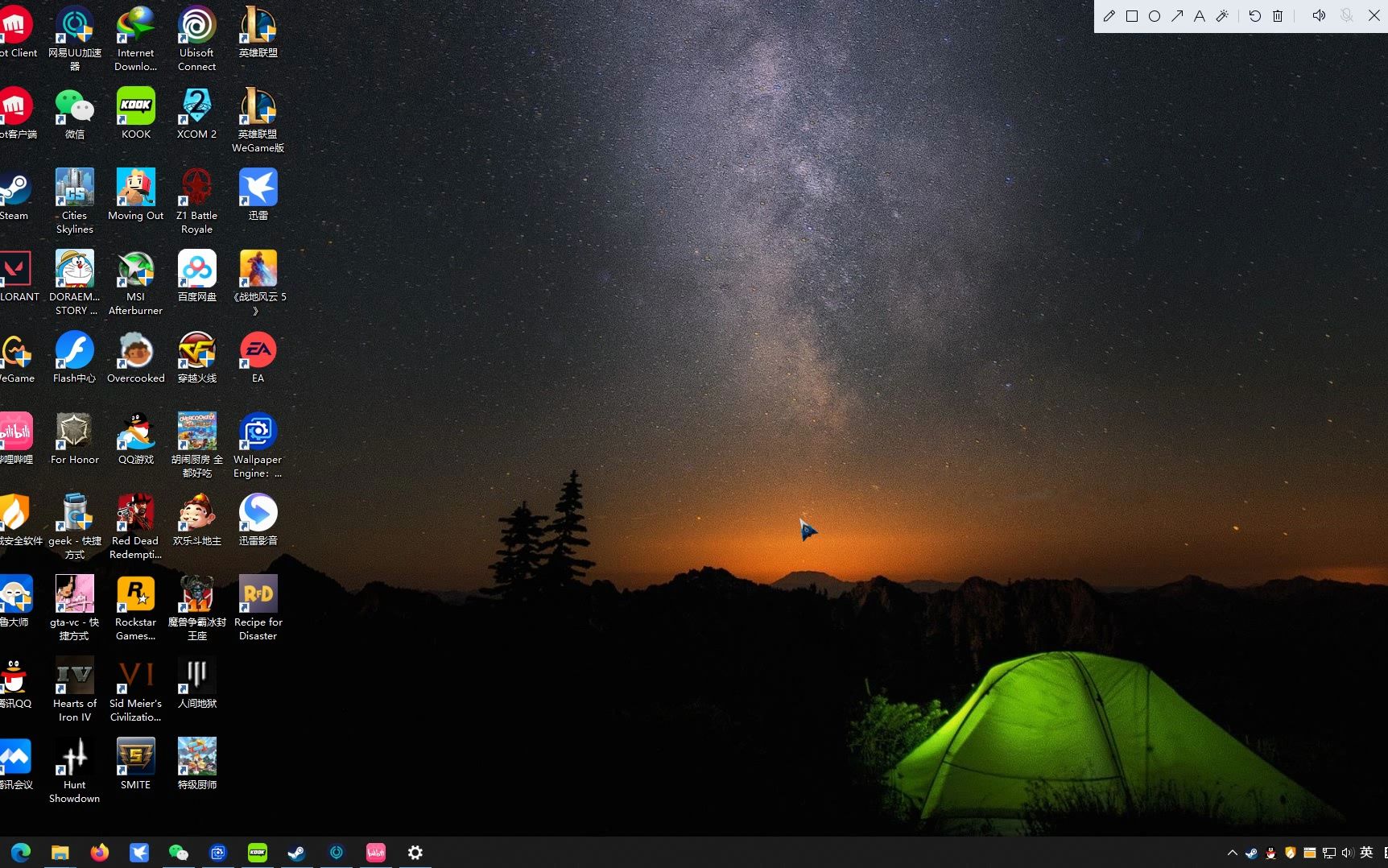Open the 网易UU加速器 desktop shortcut

click(75, 39)
